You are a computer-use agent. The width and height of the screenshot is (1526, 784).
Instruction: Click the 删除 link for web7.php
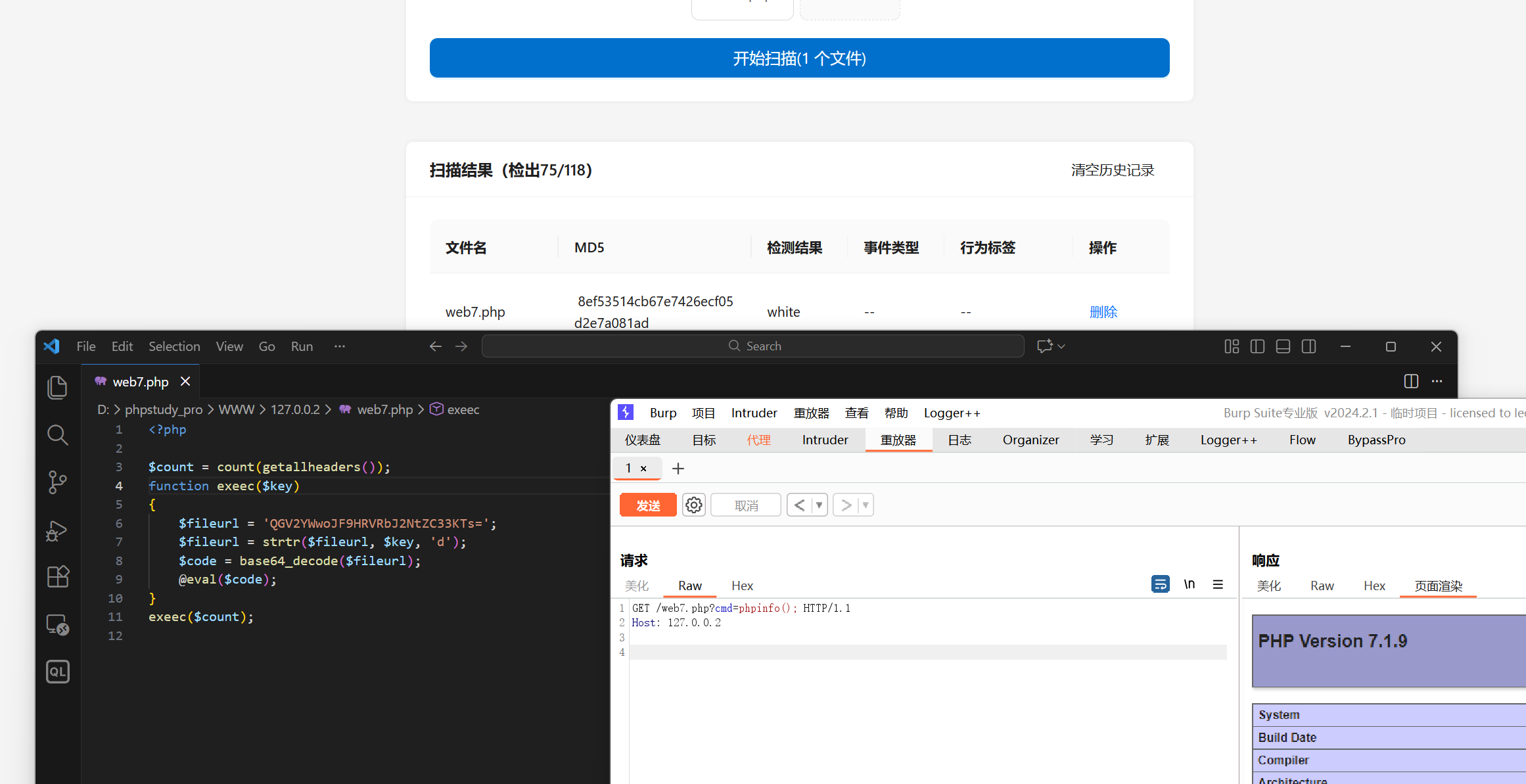pos(1103,311)
